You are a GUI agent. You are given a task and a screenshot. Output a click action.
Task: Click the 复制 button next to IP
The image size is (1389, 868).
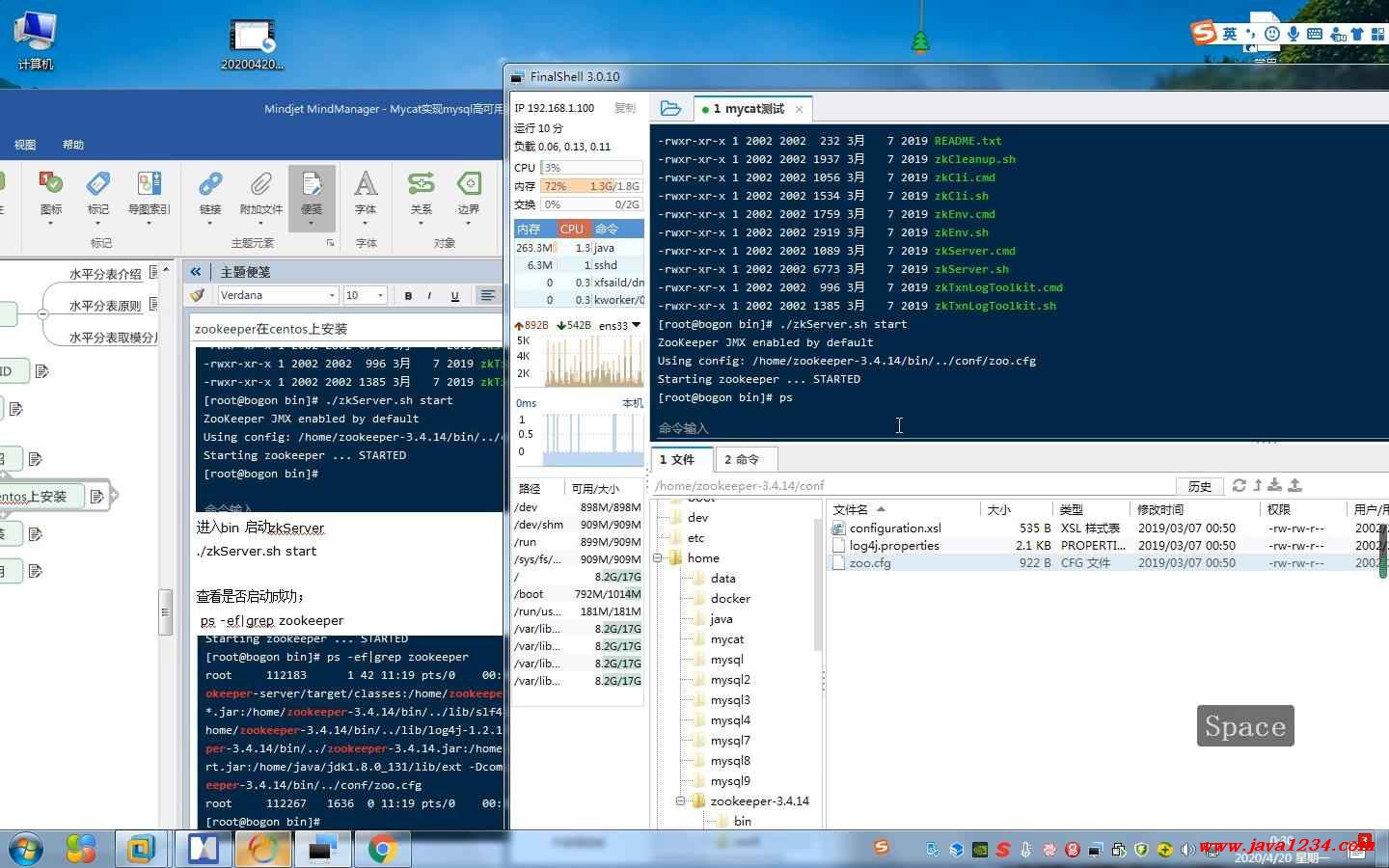click(x=625, y=108)
